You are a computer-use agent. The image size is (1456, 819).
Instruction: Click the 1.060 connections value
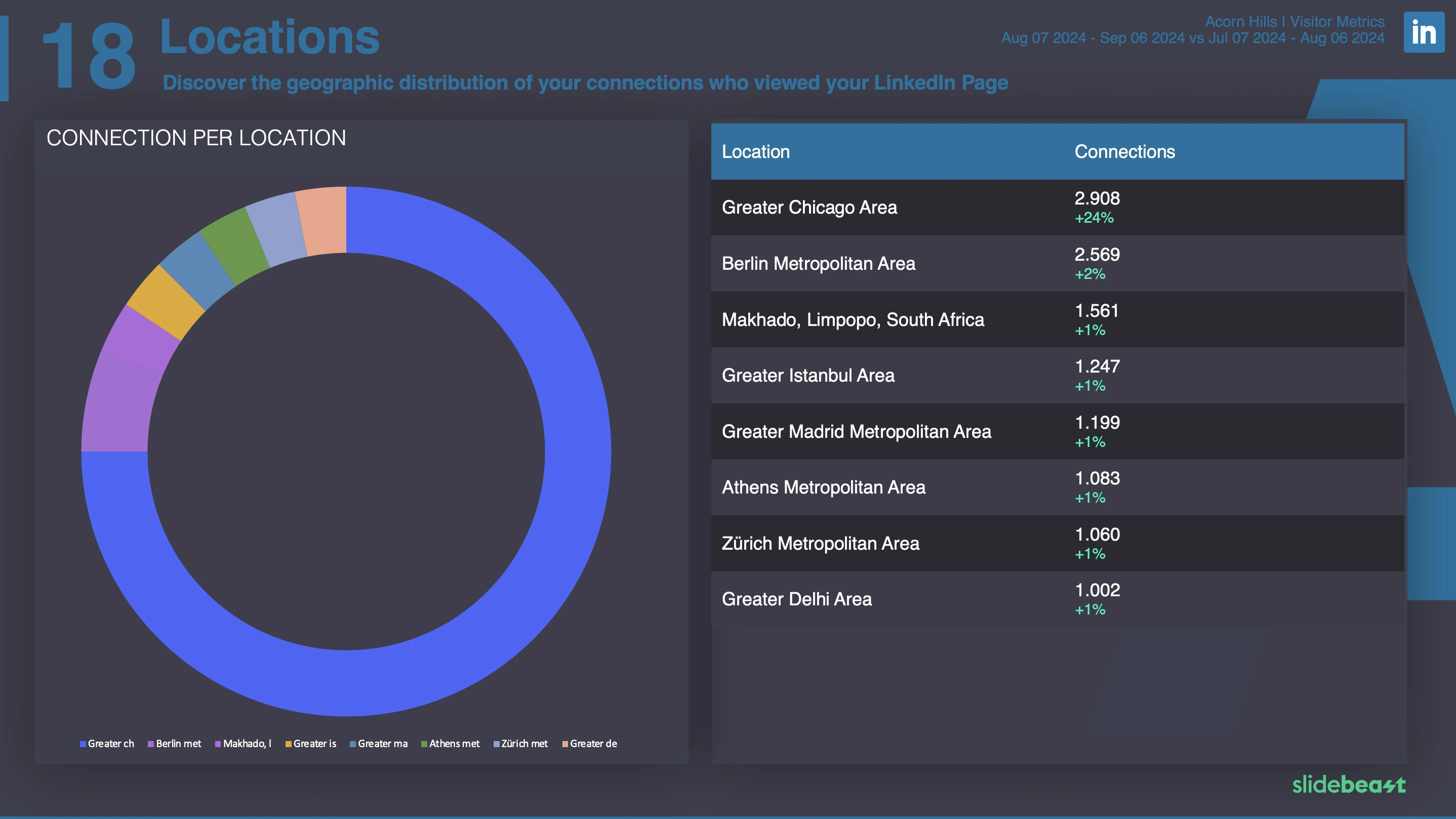pyautogui.click(x=1097, y=534)
